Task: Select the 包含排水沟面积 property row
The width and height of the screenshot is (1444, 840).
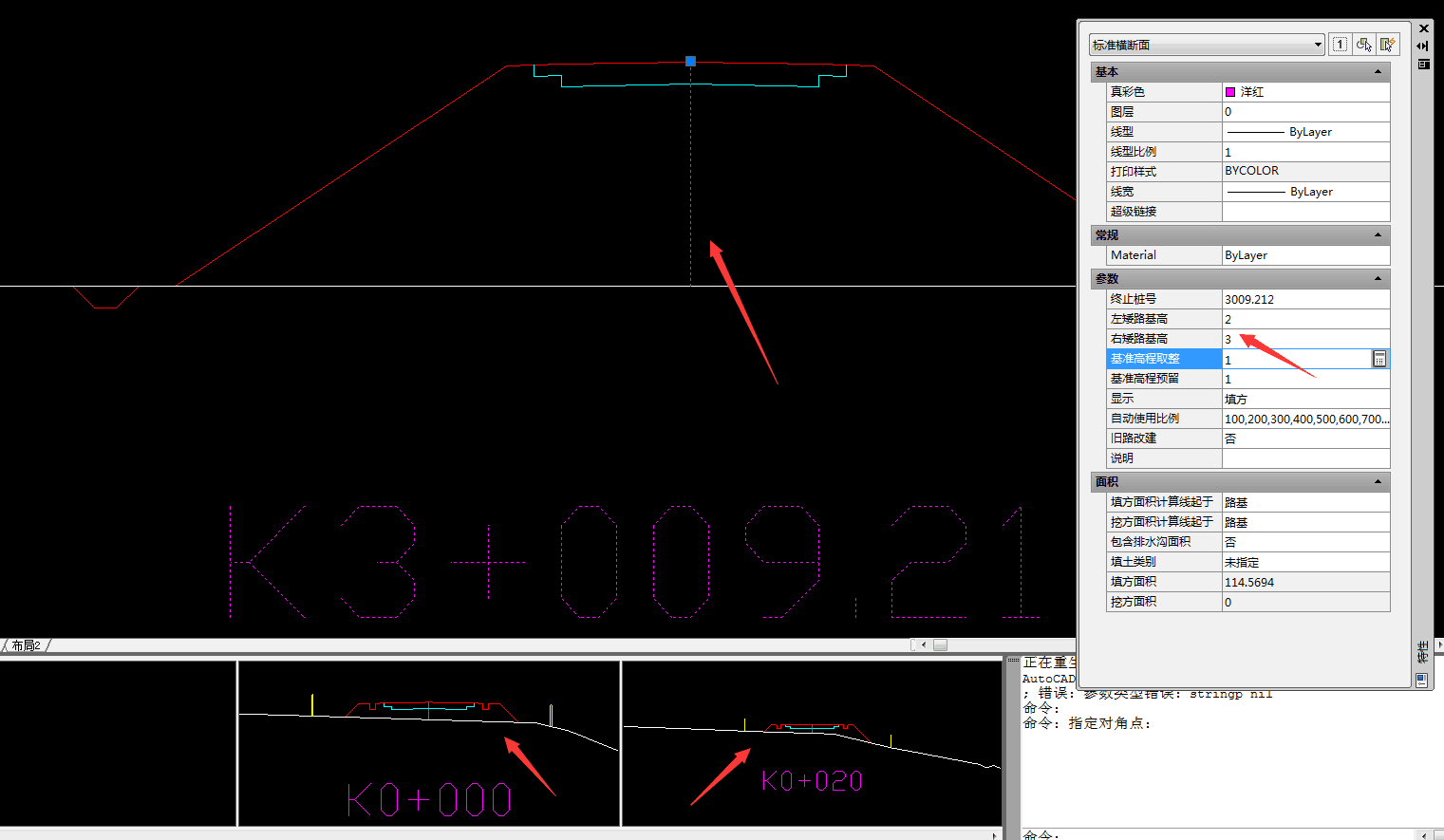Action: (1163, 542)
